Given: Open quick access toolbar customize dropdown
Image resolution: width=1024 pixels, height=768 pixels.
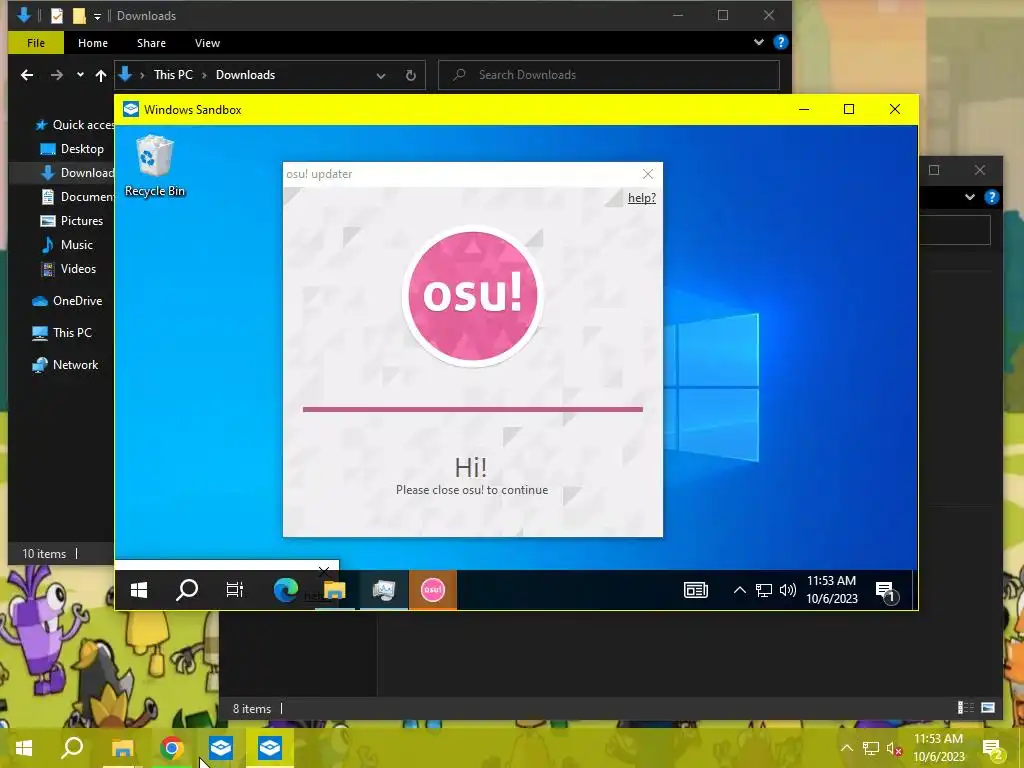Looking at the screenshot, I should 97,16.
